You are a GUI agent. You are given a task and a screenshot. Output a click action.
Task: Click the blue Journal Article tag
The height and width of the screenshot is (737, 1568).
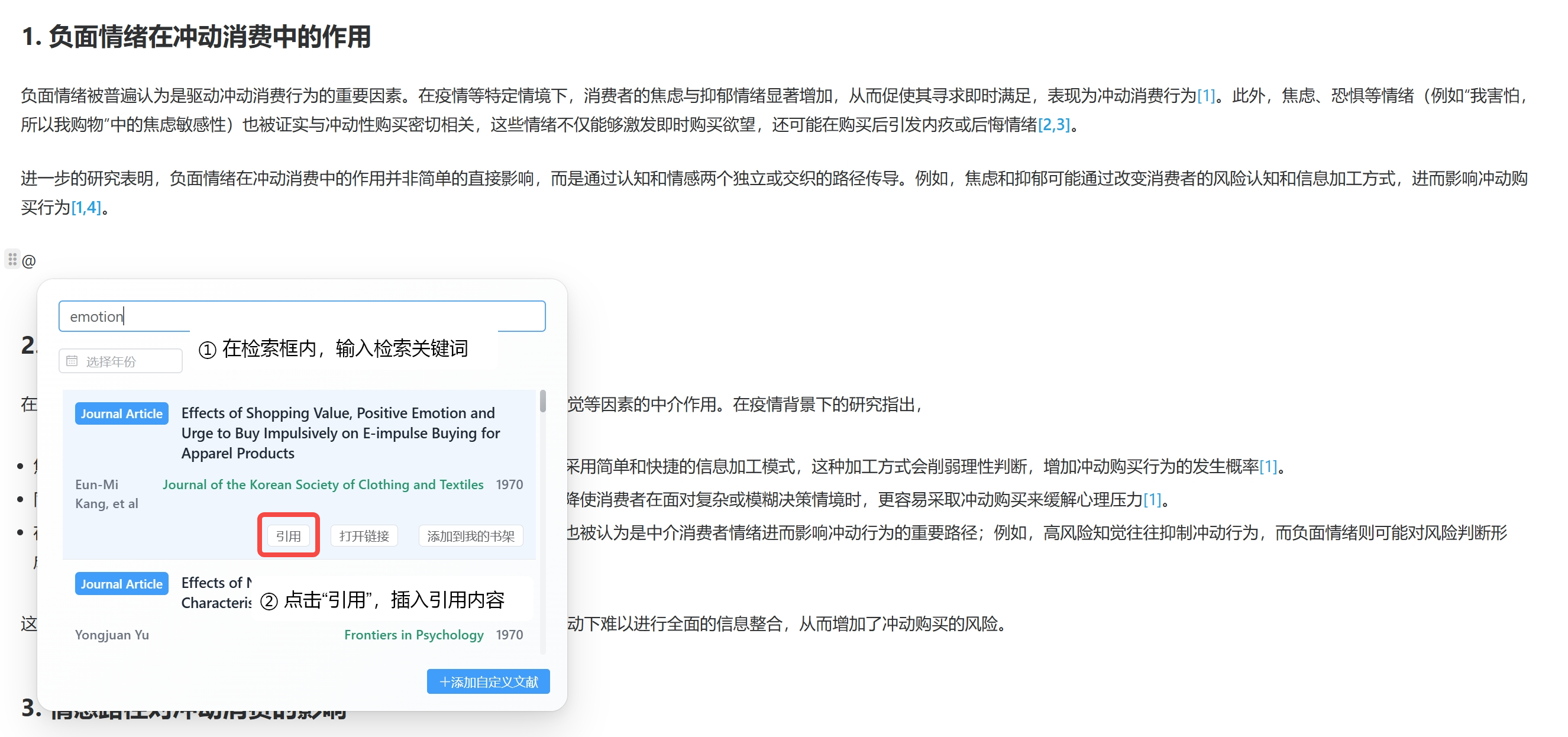121,413
